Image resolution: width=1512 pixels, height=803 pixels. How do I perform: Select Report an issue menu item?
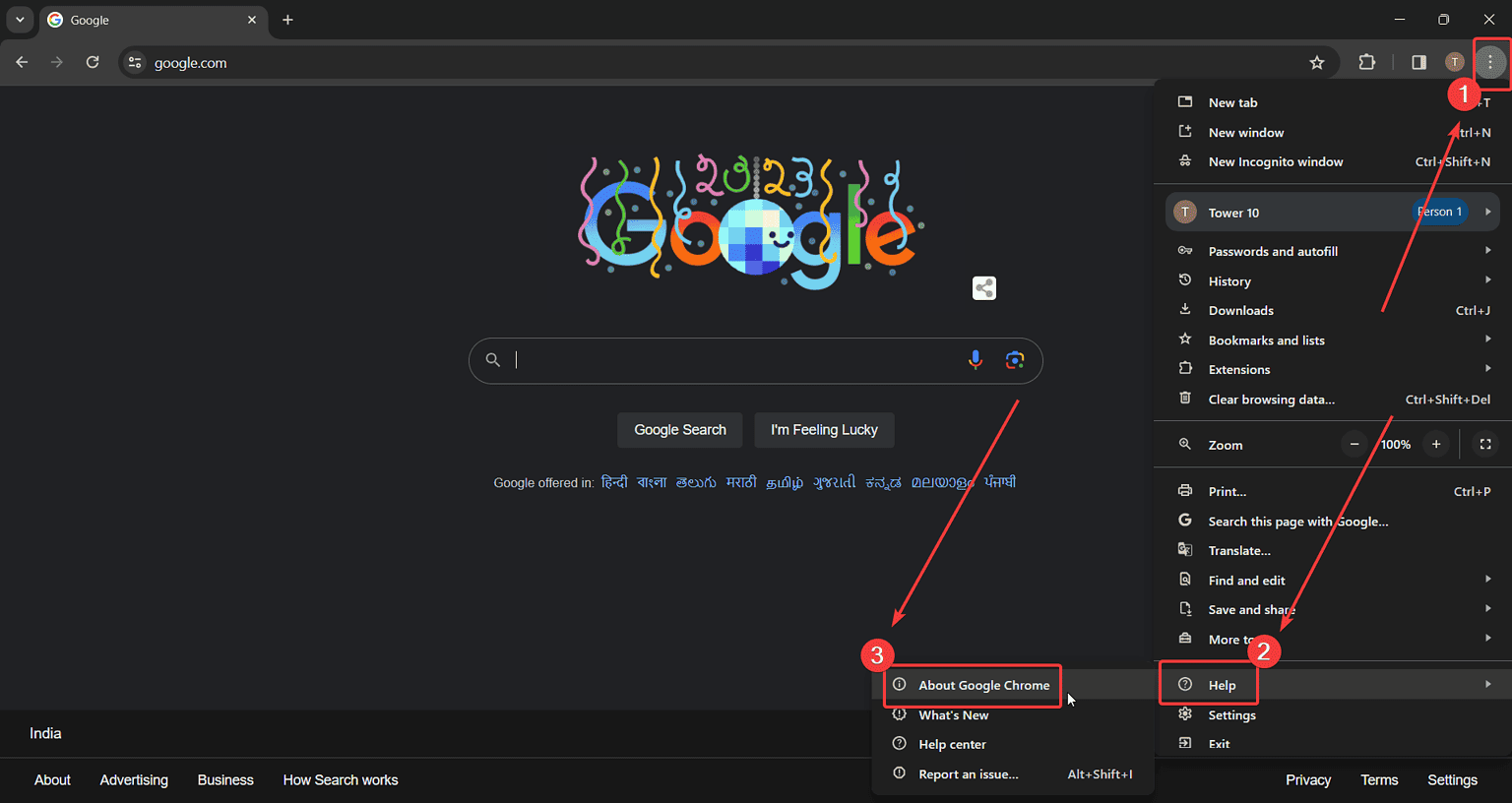point(1013,773)
